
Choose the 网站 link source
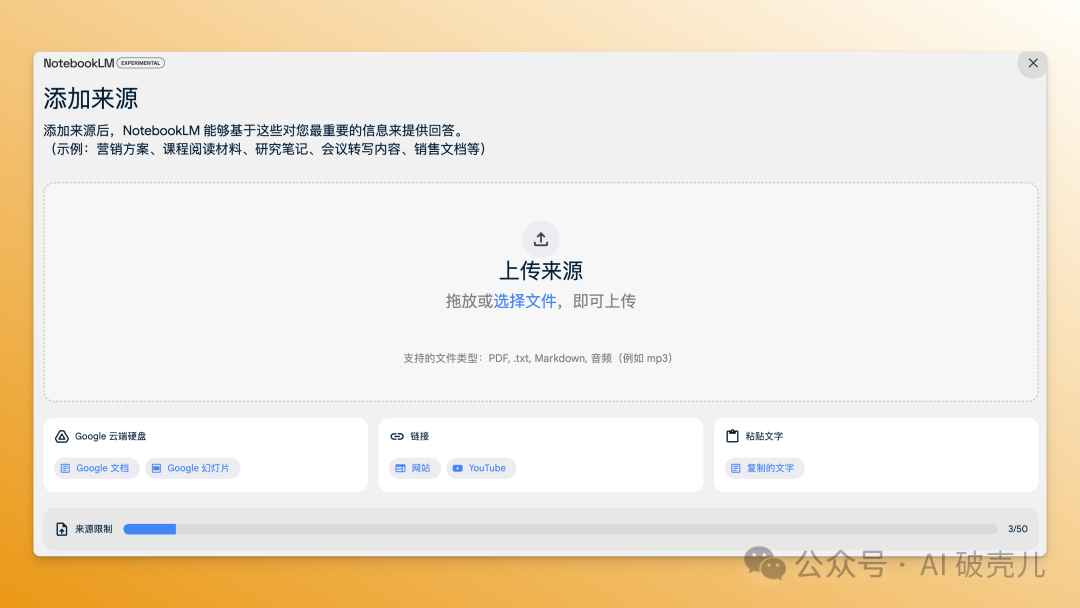pyautogui.click(x=414, y=468)
